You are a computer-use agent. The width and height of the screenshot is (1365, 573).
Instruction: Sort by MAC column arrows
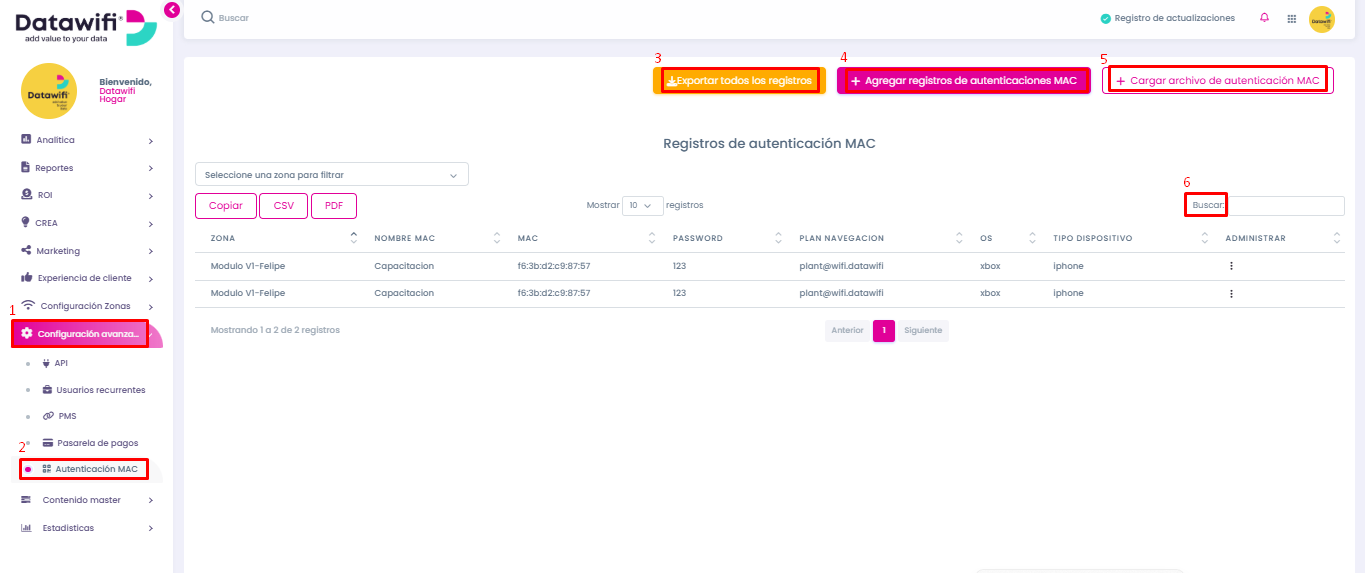[x=652, y=238]
